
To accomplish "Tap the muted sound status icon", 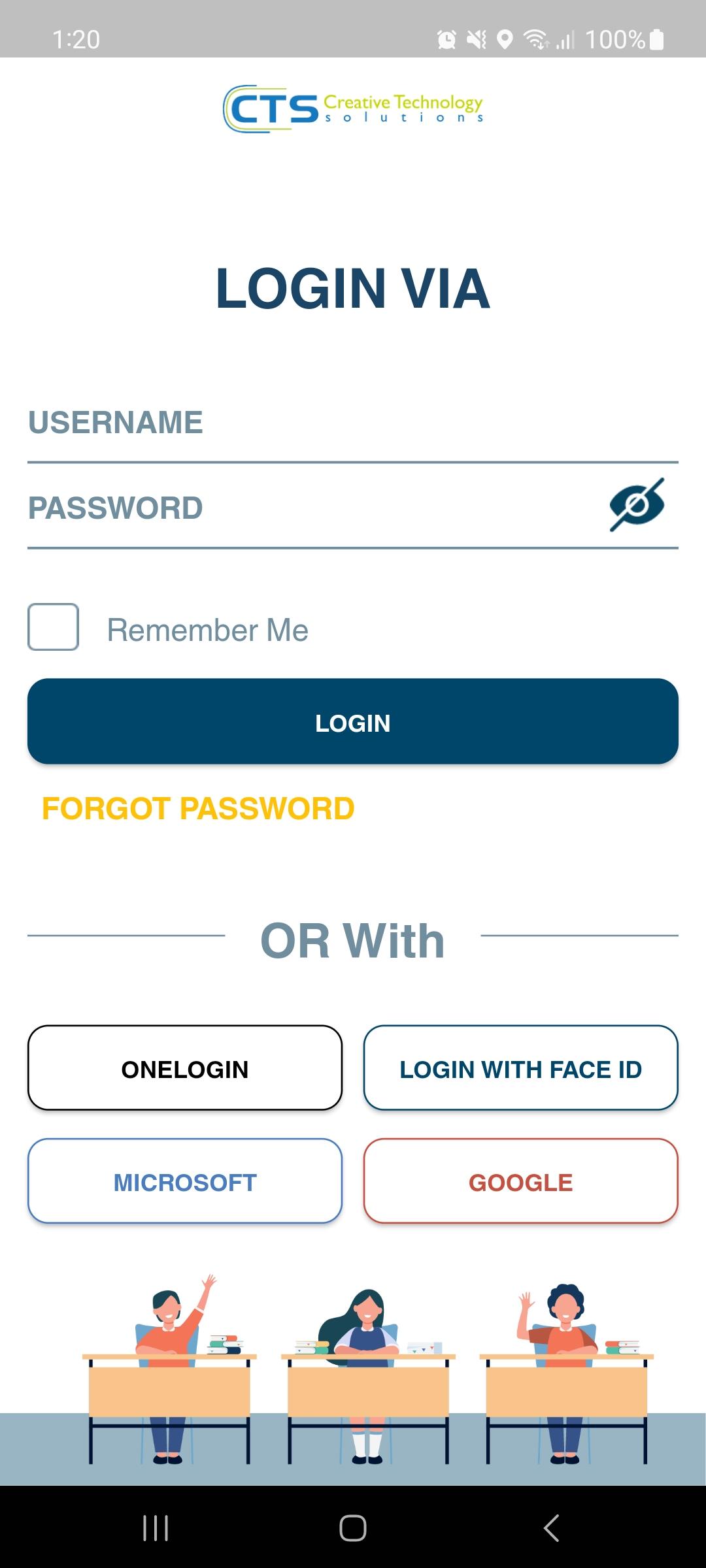I will tap(477, 40).
